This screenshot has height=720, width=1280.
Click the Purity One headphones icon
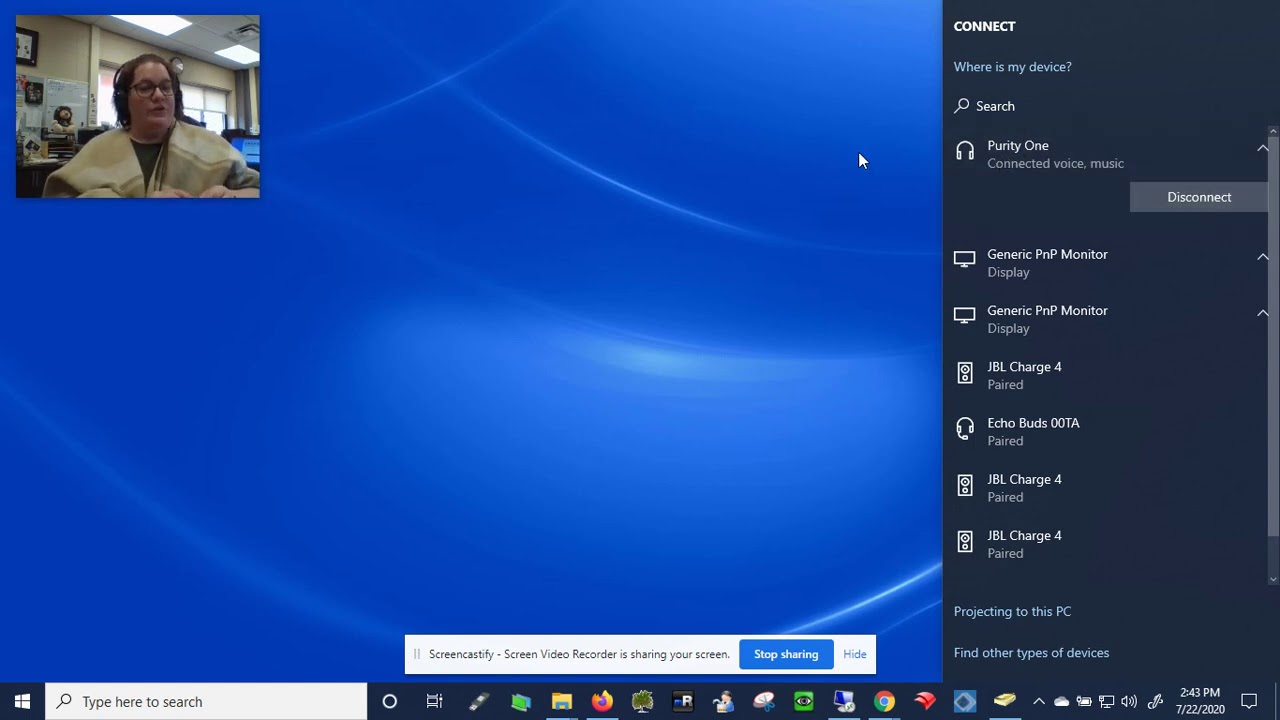[x=965, y=151]
